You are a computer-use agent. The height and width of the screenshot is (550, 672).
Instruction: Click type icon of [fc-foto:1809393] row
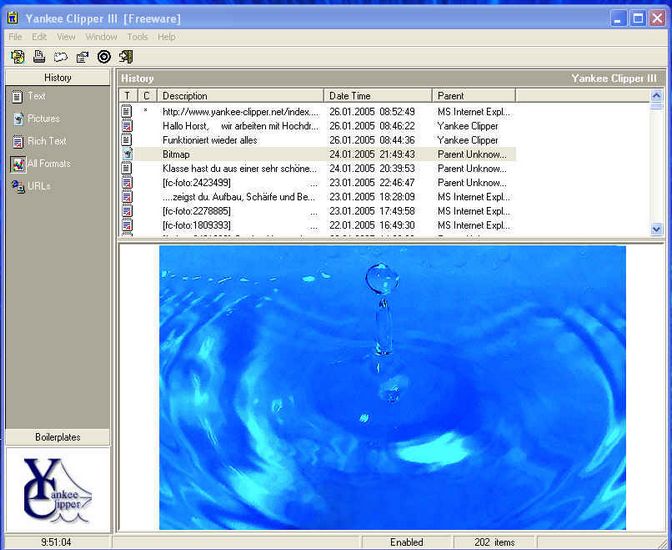point(127,225)
